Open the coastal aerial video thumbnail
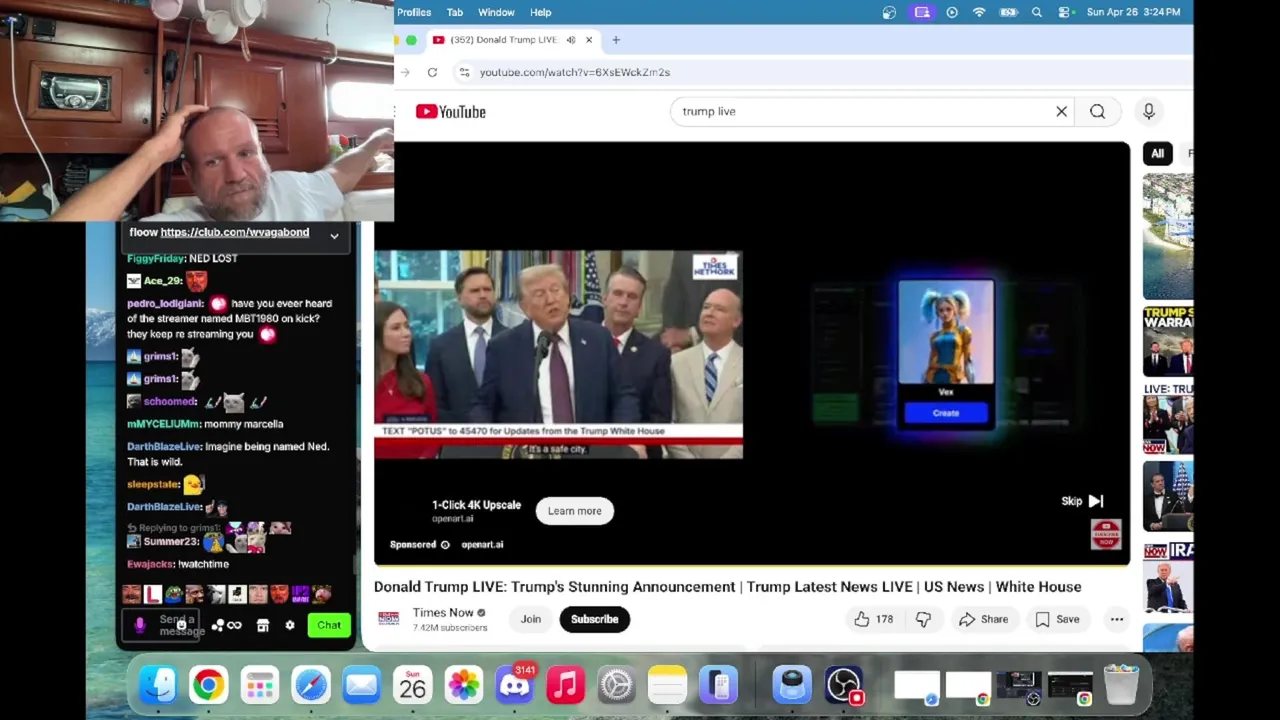 (x=1168, y=236)
